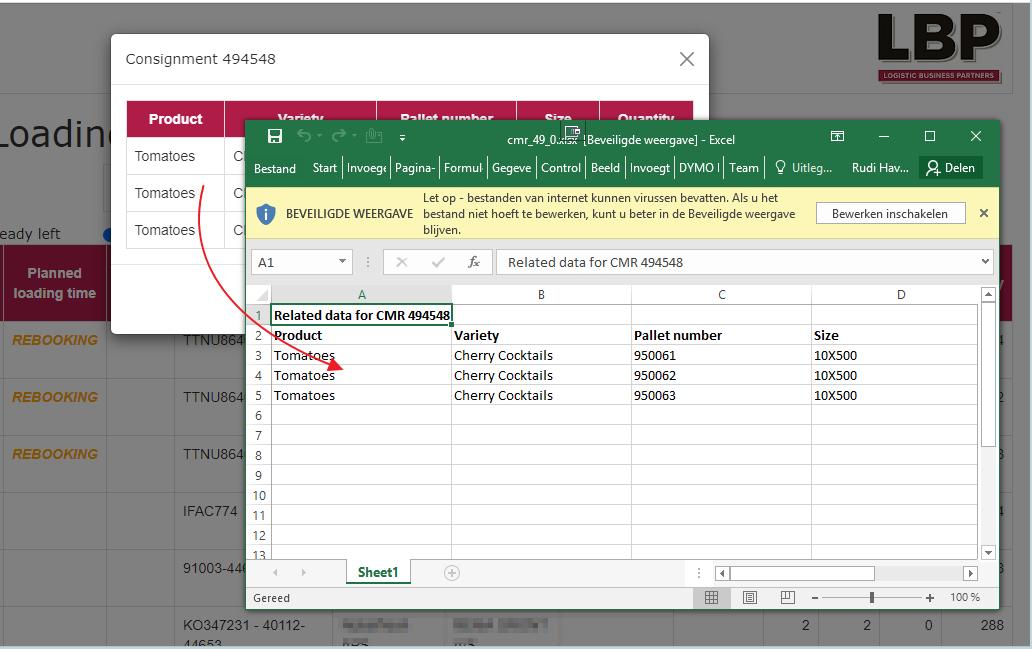The height and width of the screenshot is (649, 1032).
Task: Click the Rudi Hav... account name
Action: point(880,168)
